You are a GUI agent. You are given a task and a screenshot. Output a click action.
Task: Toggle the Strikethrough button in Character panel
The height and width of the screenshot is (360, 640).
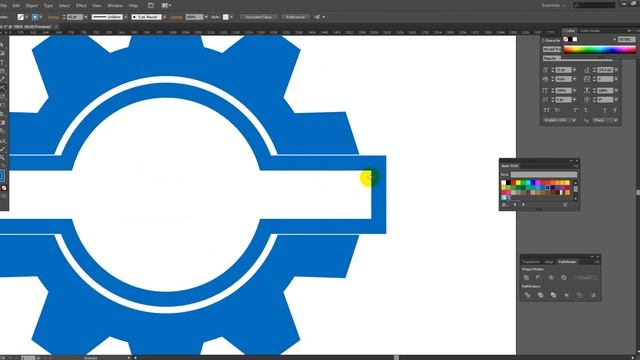pos(615,111)
